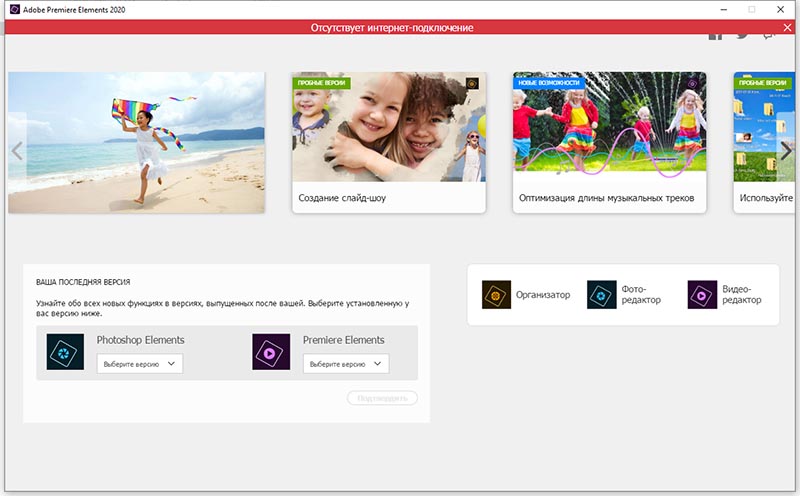
Task: Click video badge on music tracks card
Action: (x=692, y=83)
